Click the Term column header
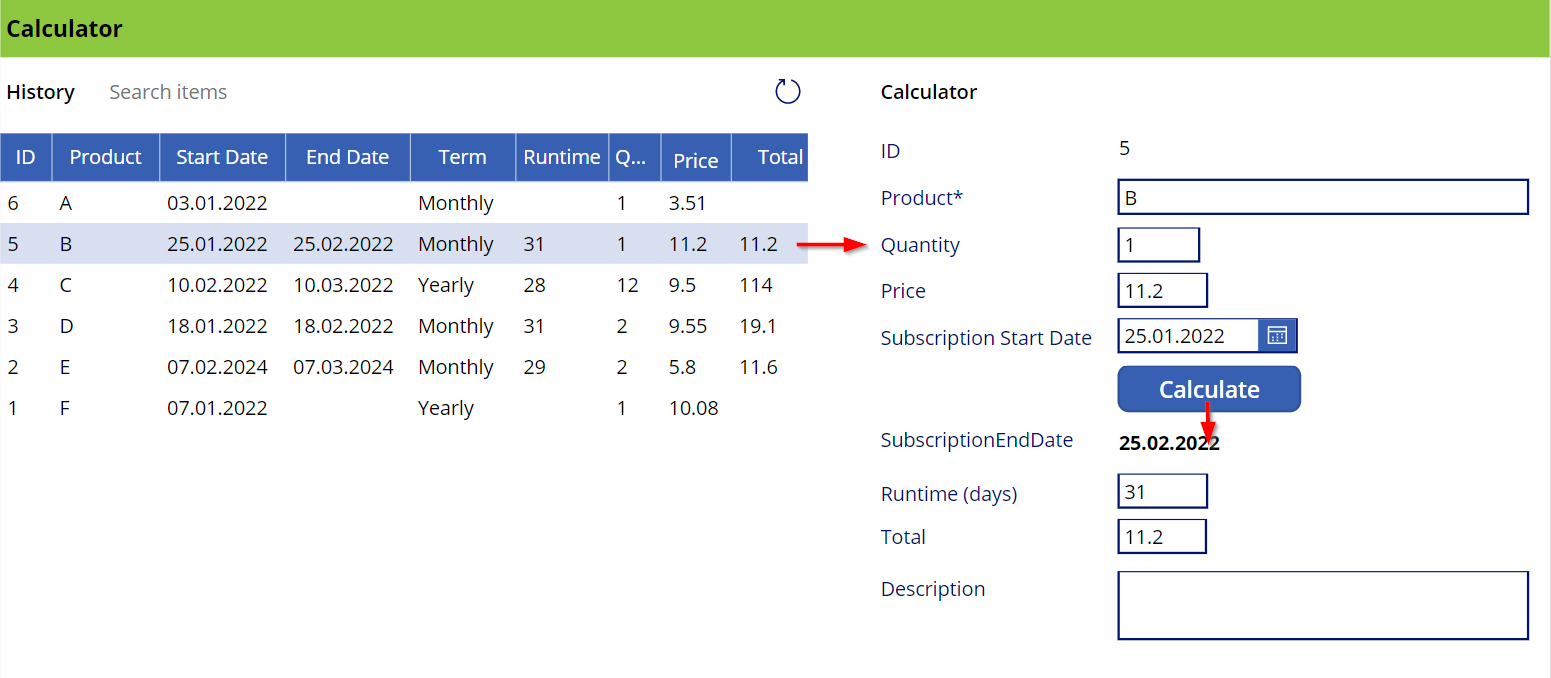Image resolution: width=1551 pixels, height=678 pixels. click(462, 157)
